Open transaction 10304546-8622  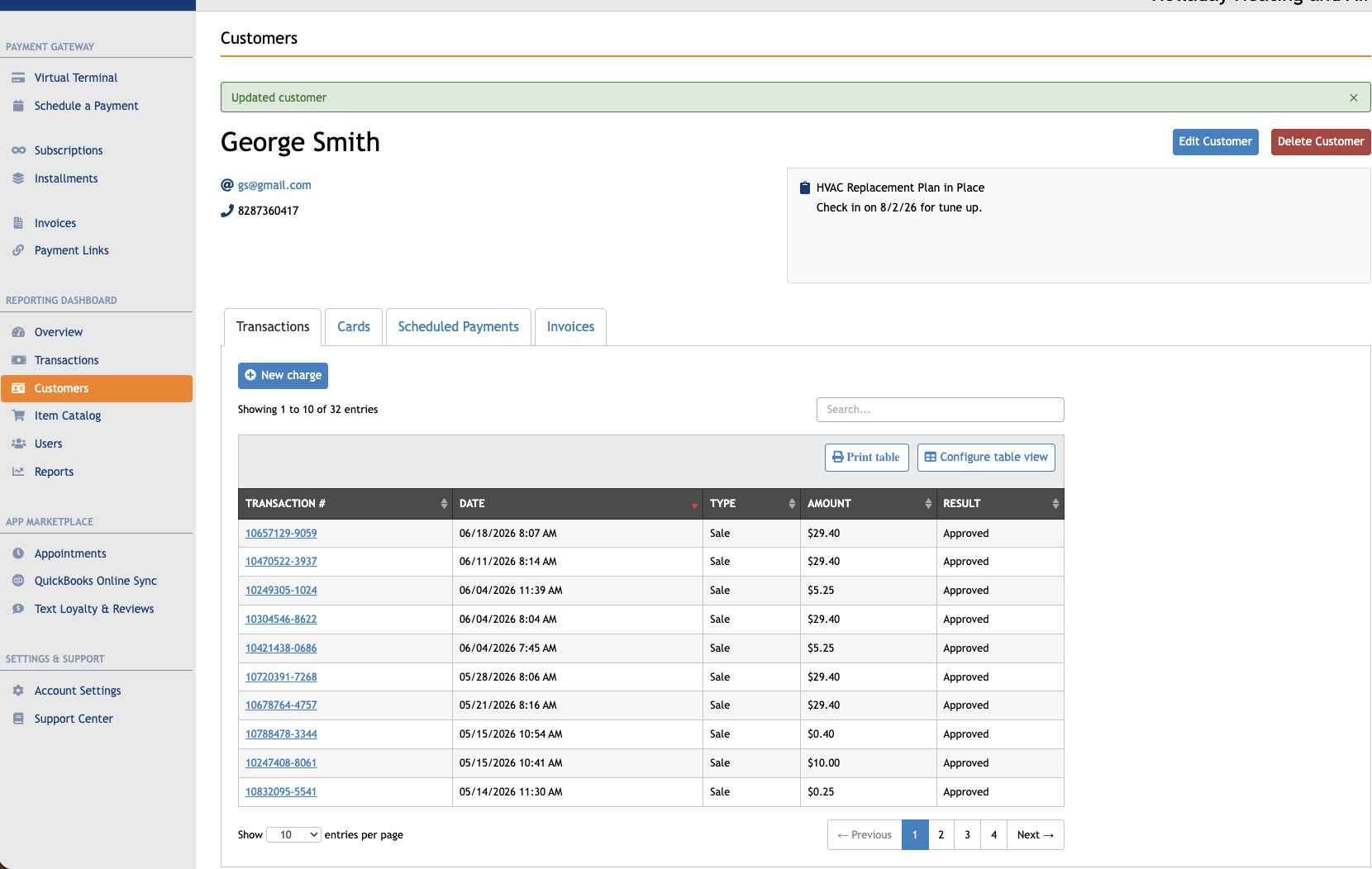pos(281,620)
